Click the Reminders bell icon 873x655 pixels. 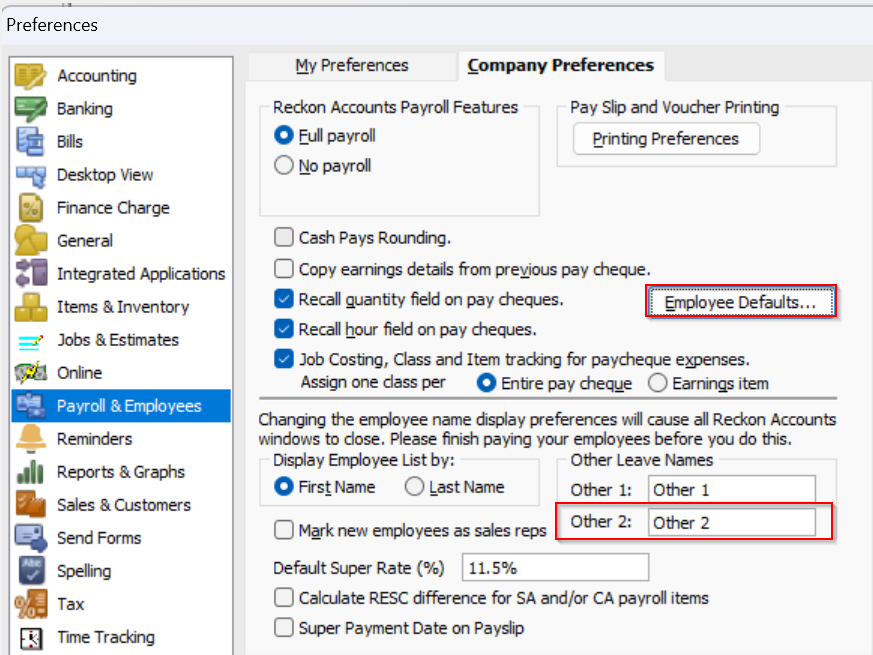[x=31, y=439]
